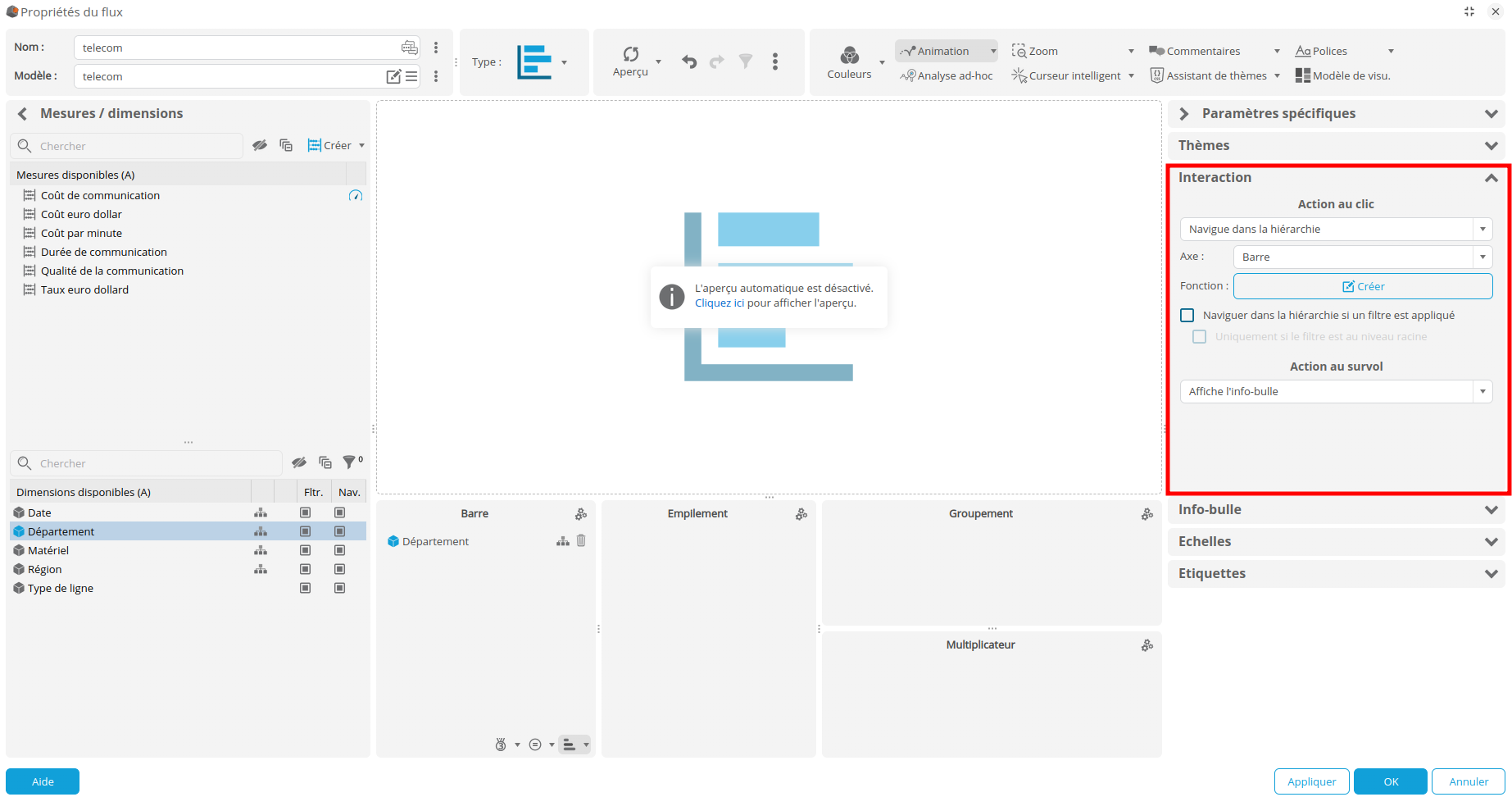Click the trash icon next to Département
The width and height of the screenshot is (1512, 797).
point(581,541)
